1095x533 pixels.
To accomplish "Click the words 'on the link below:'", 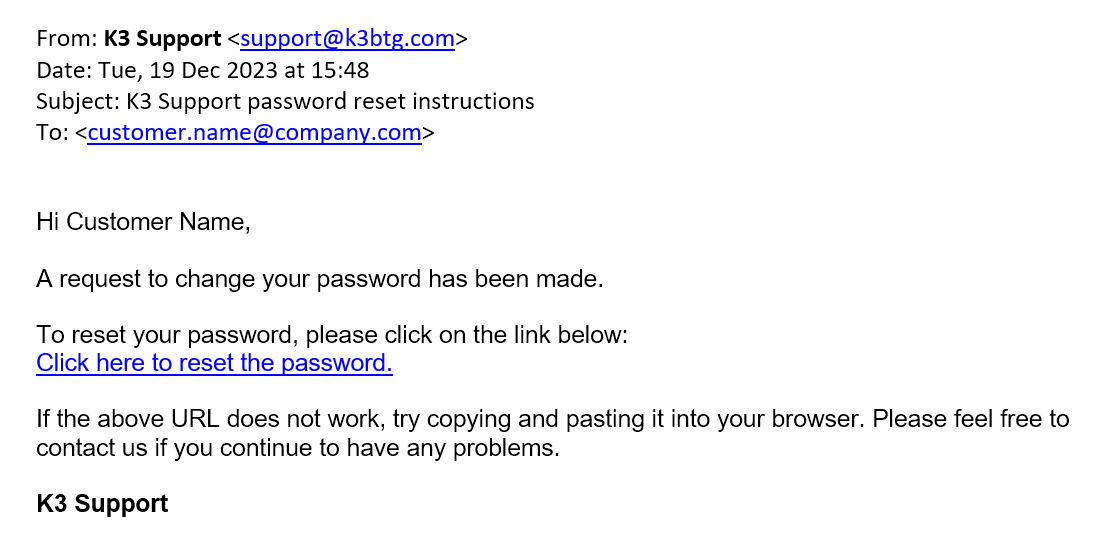I will click(534, 335).
